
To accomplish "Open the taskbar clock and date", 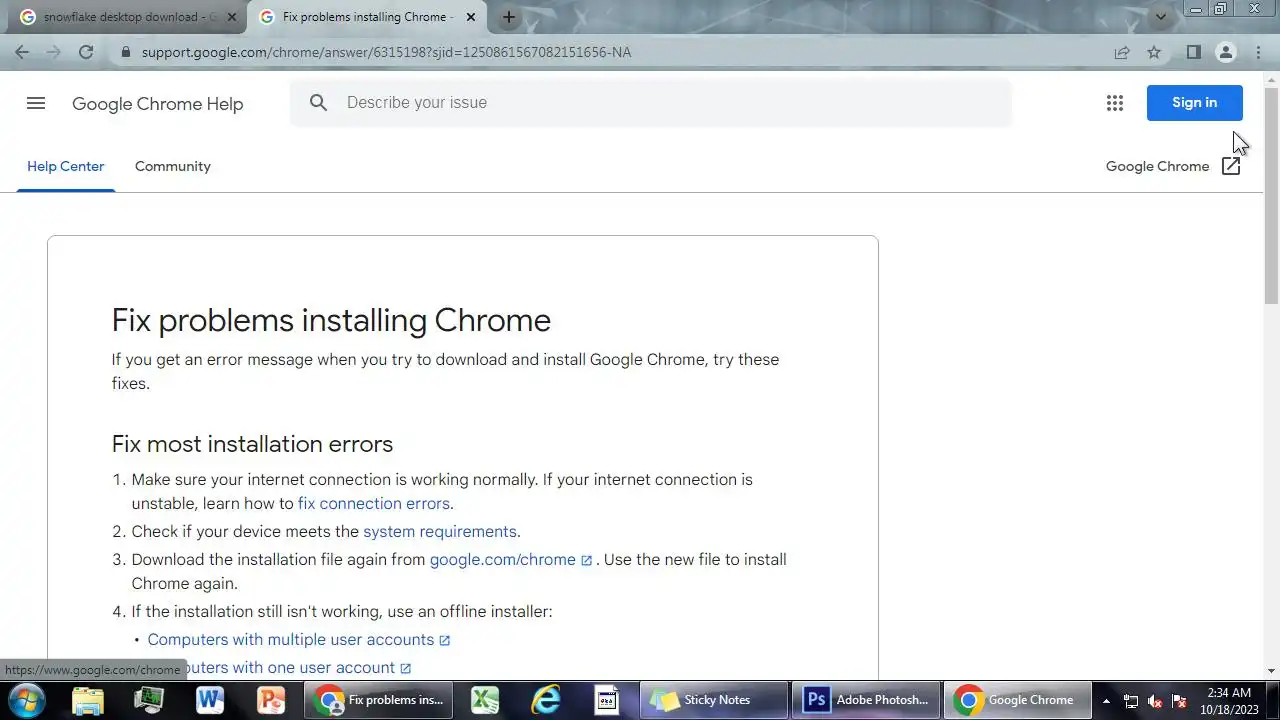I will 1229,701.
